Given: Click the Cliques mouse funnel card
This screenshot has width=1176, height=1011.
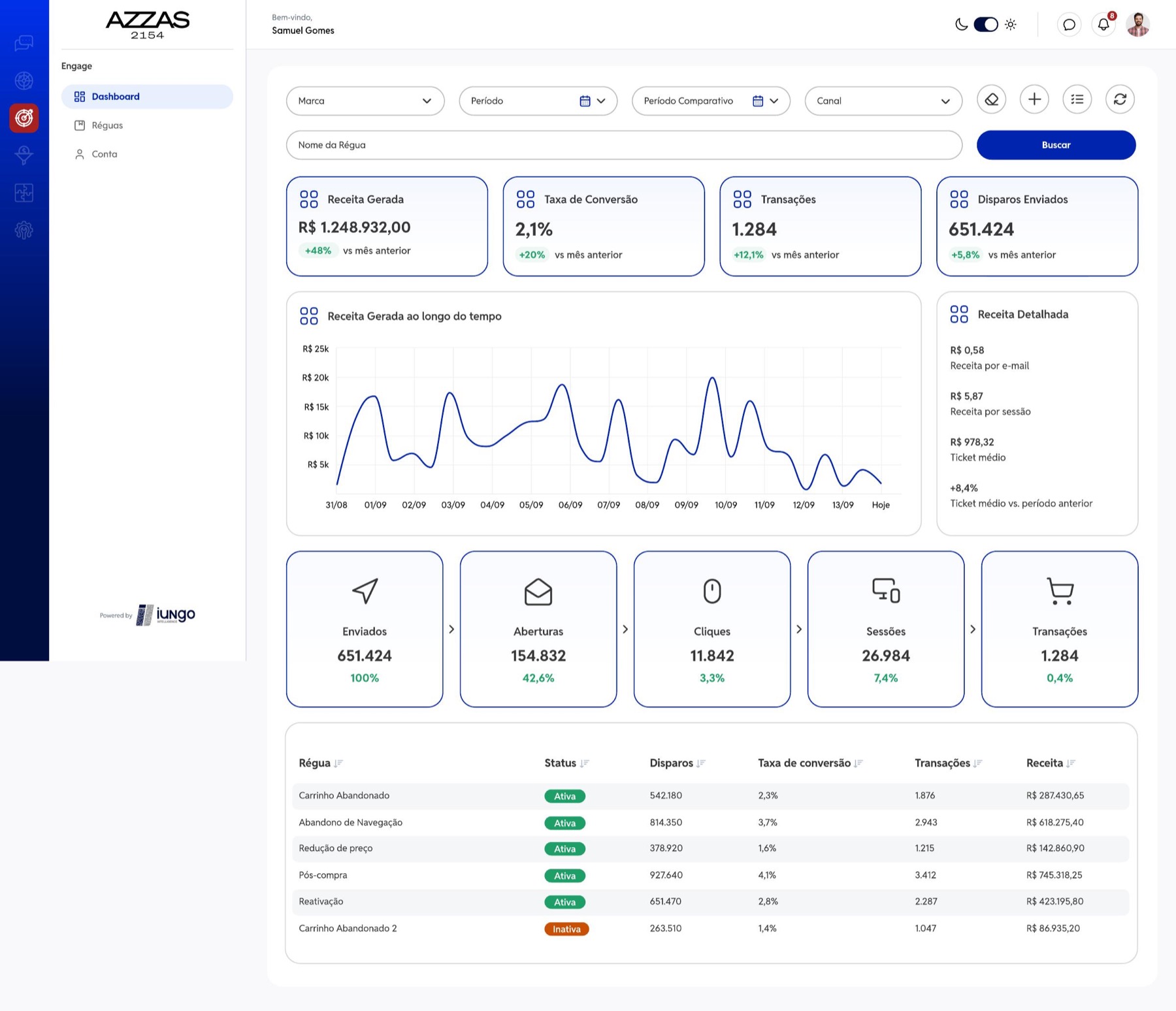Looking at the screenshot, I should point(712,629).
